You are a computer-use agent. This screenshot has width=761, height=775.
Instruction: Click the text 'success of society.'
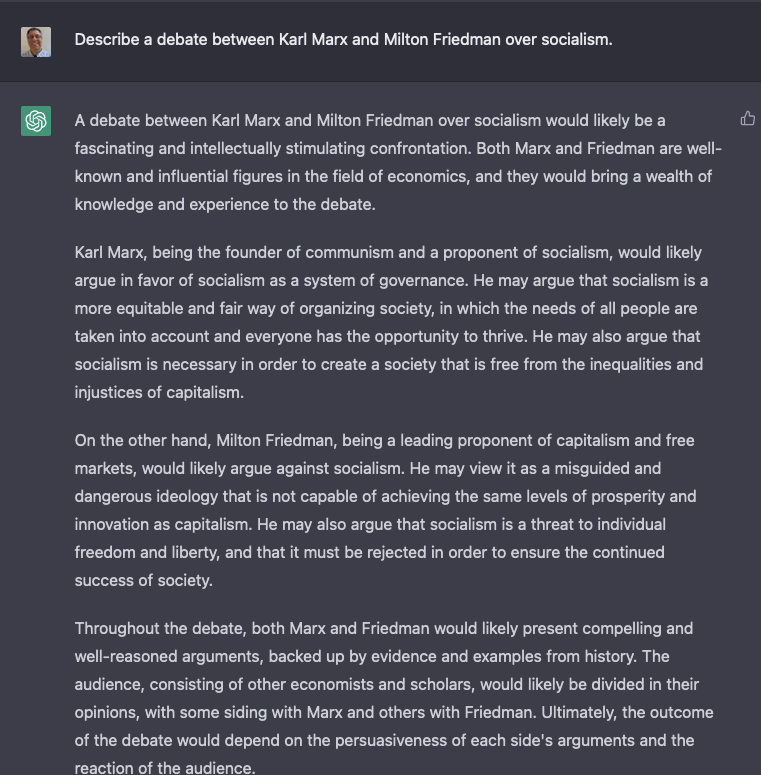click(x=142, y=580)
